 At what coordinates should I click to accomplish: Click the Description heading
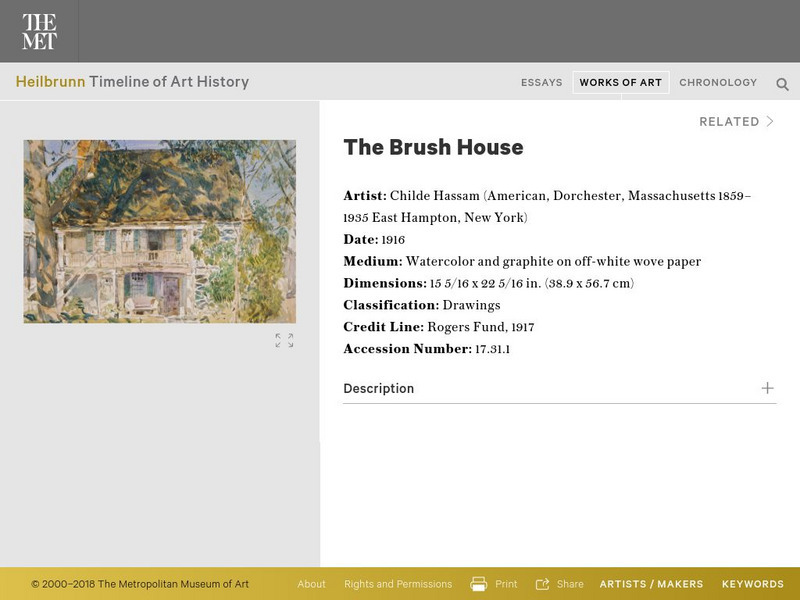click(x=379, y=389)
